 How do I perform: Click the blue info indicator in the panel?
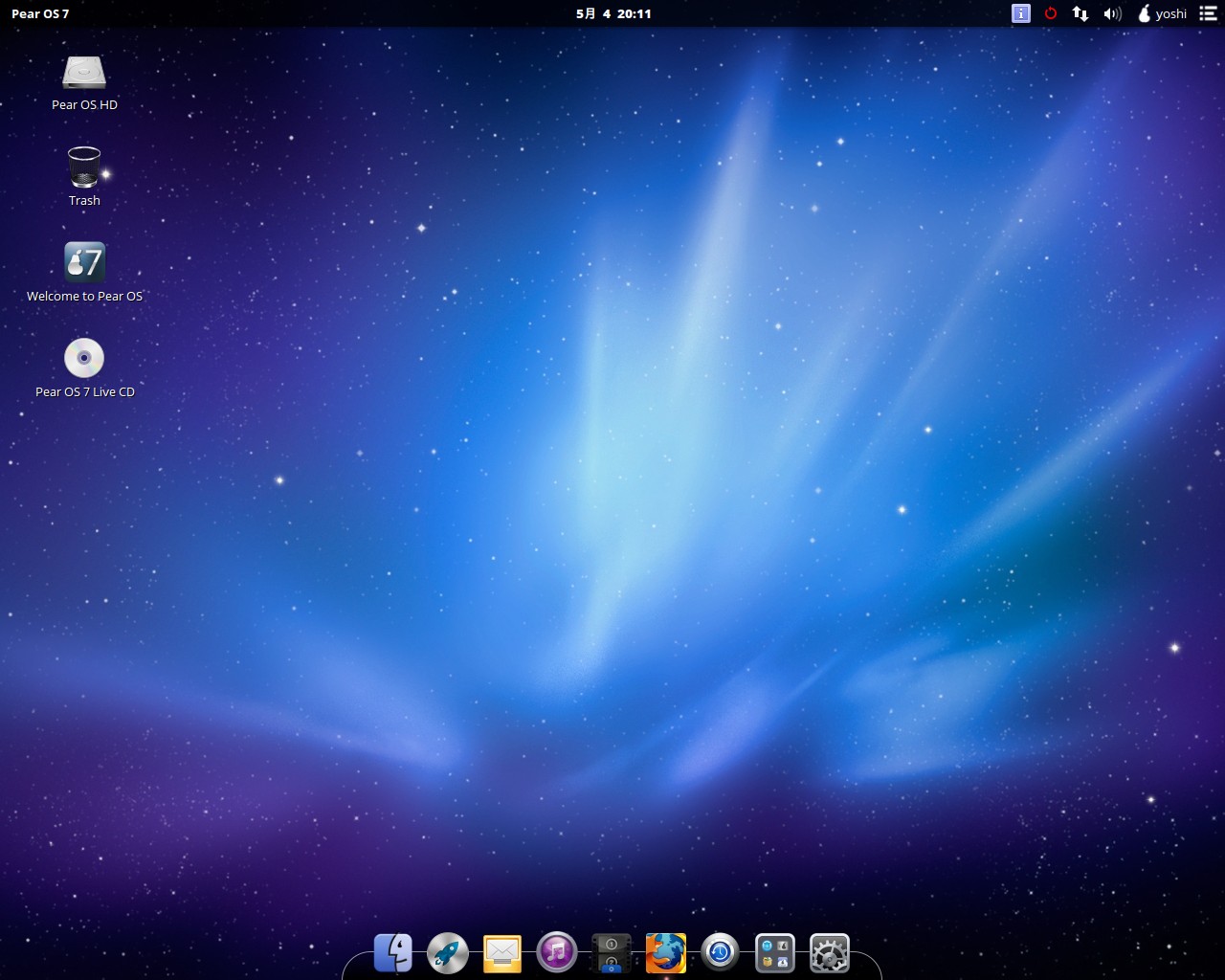[x=1020, y=13]
